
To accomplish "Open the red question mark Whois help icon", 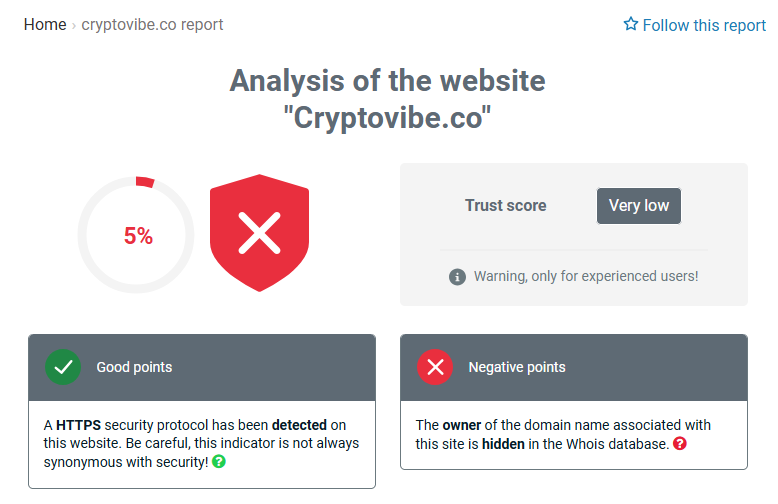I will pos(680,443).
